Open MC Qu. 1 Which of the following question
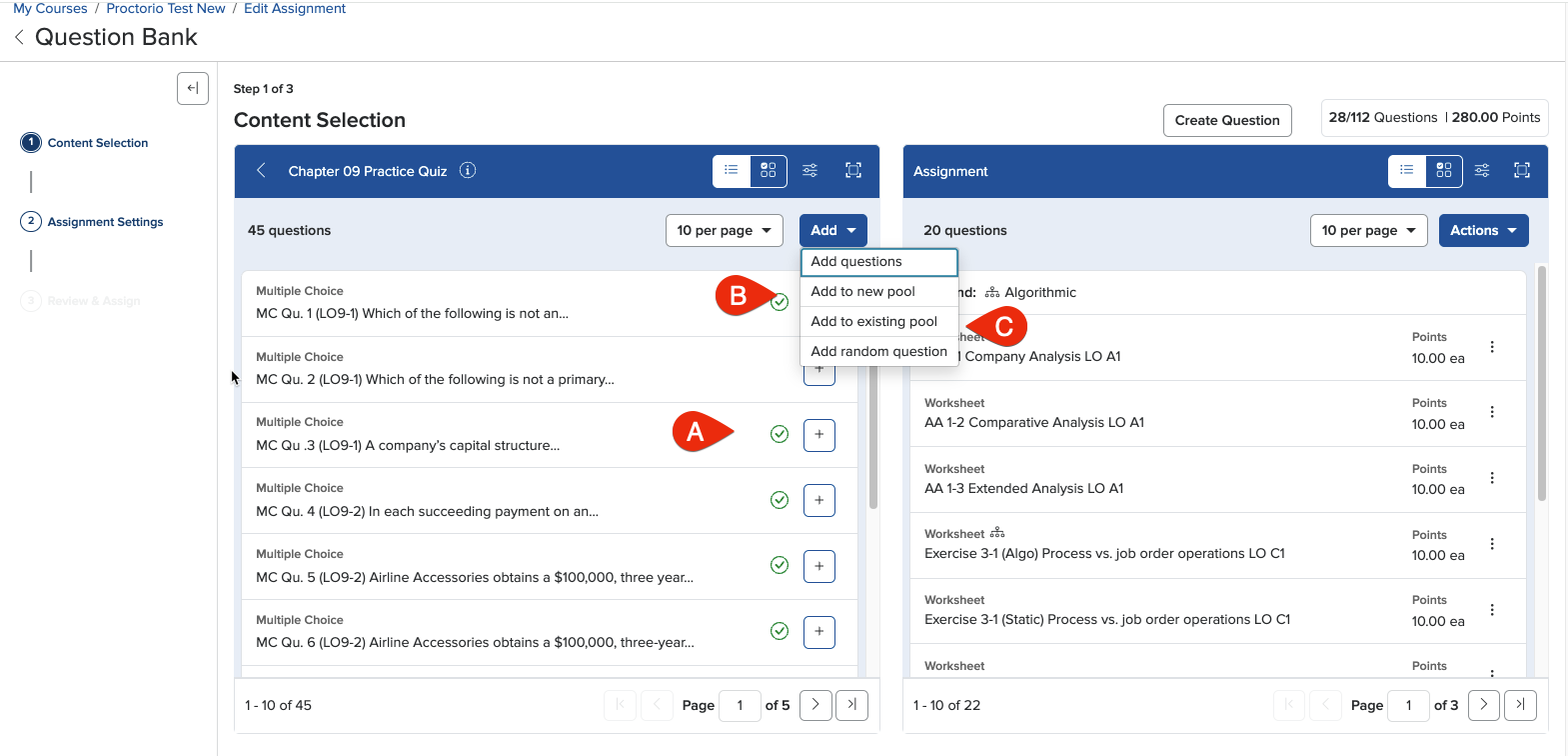Screen dimensions: 1568x756 [x=412, y=313]
